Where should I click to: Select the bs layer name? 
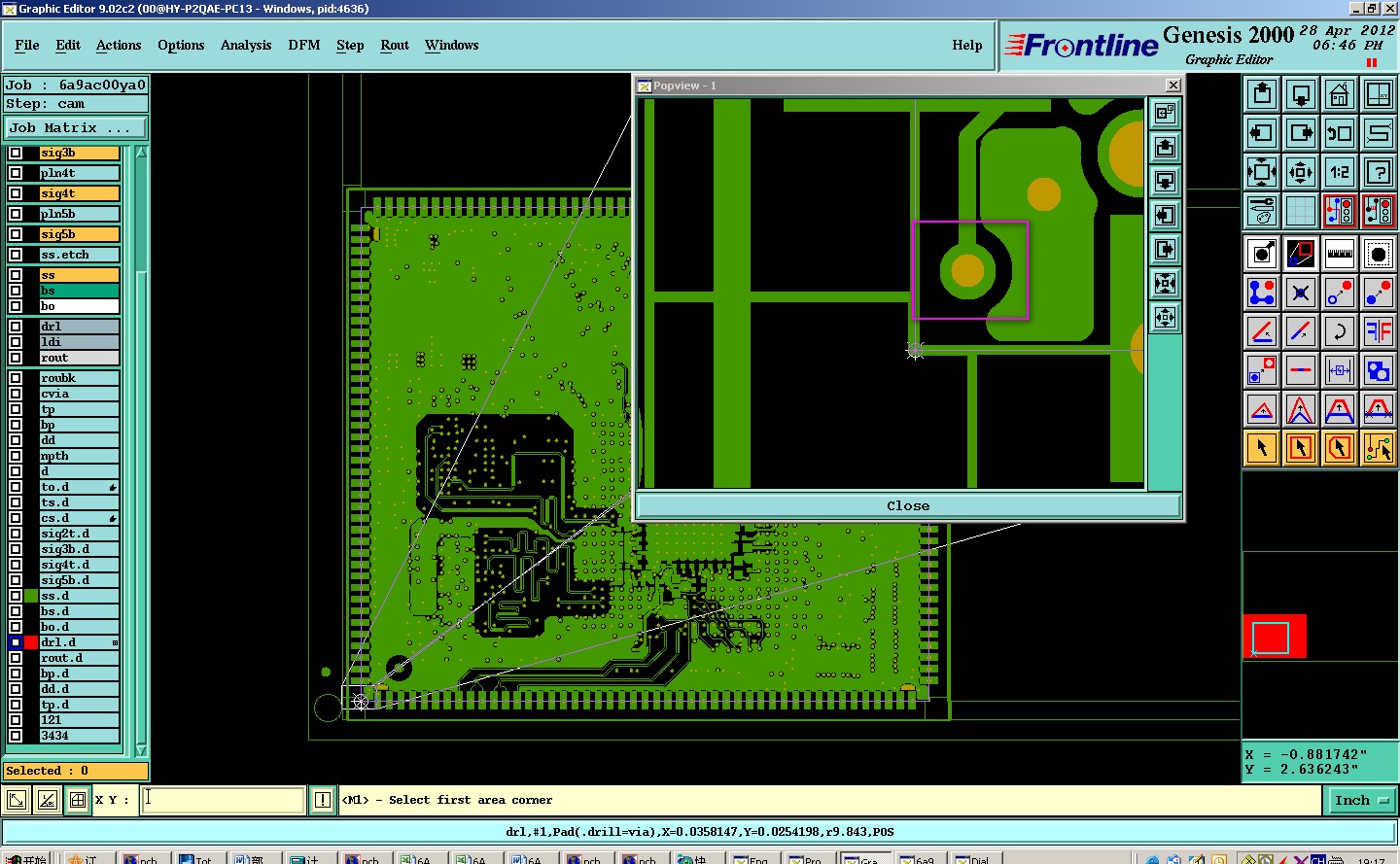tap(80, 291)
